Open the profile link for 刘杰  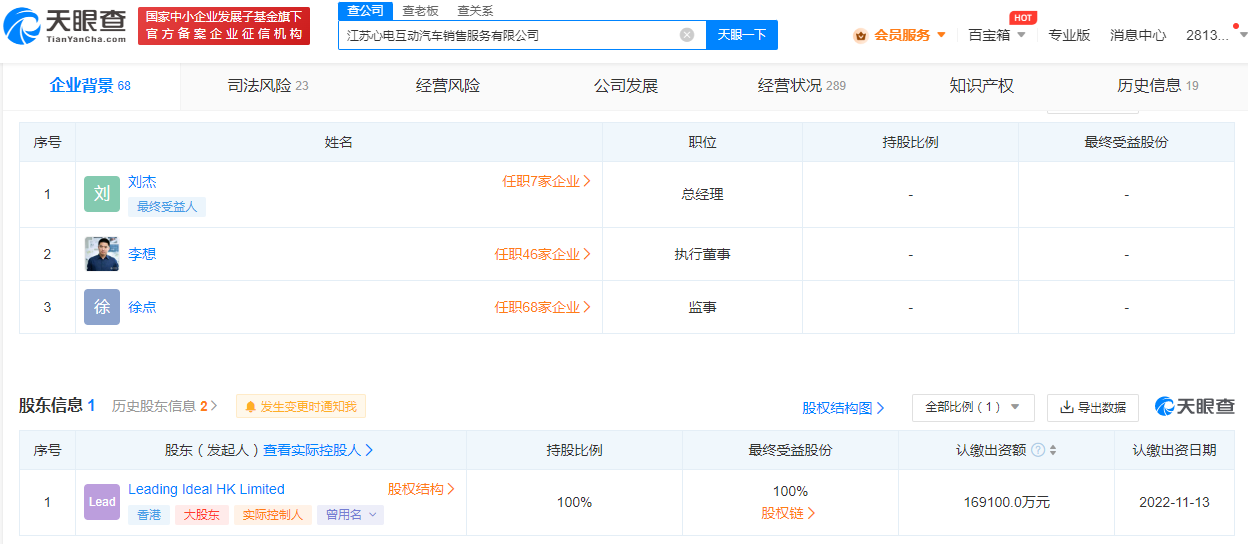142,182
